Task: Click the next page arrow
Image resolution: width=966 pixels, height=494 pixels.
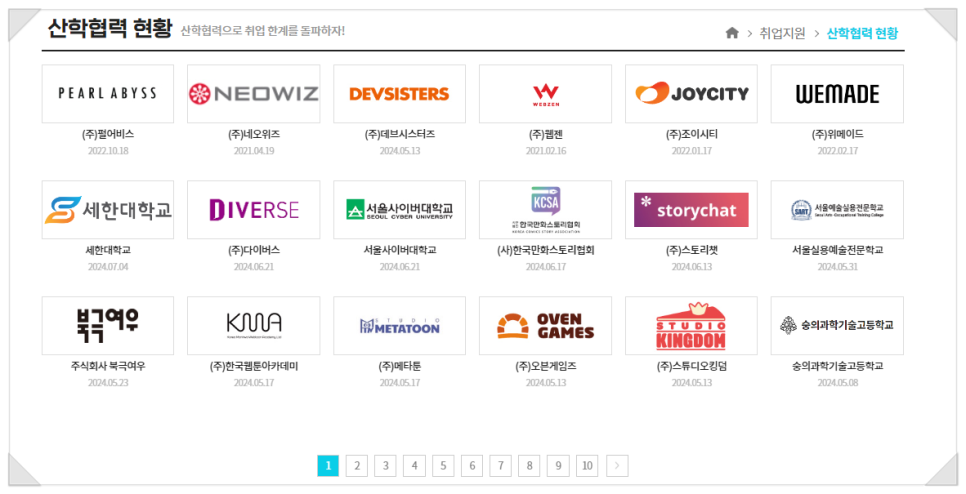Action: click(x=617, y=466)
